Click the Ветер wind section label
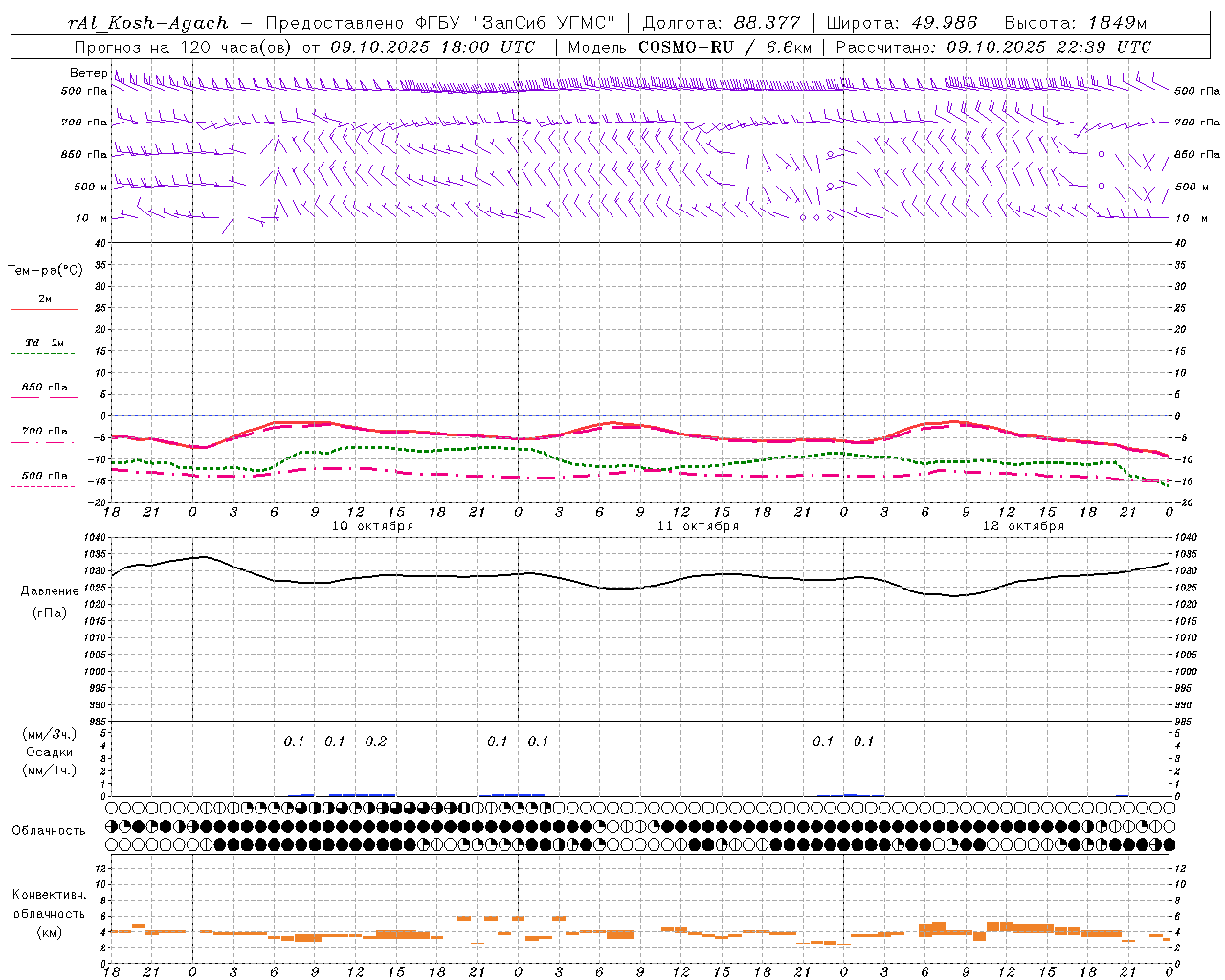Screen dimensions: 1225x980 [x=88, y=73]
